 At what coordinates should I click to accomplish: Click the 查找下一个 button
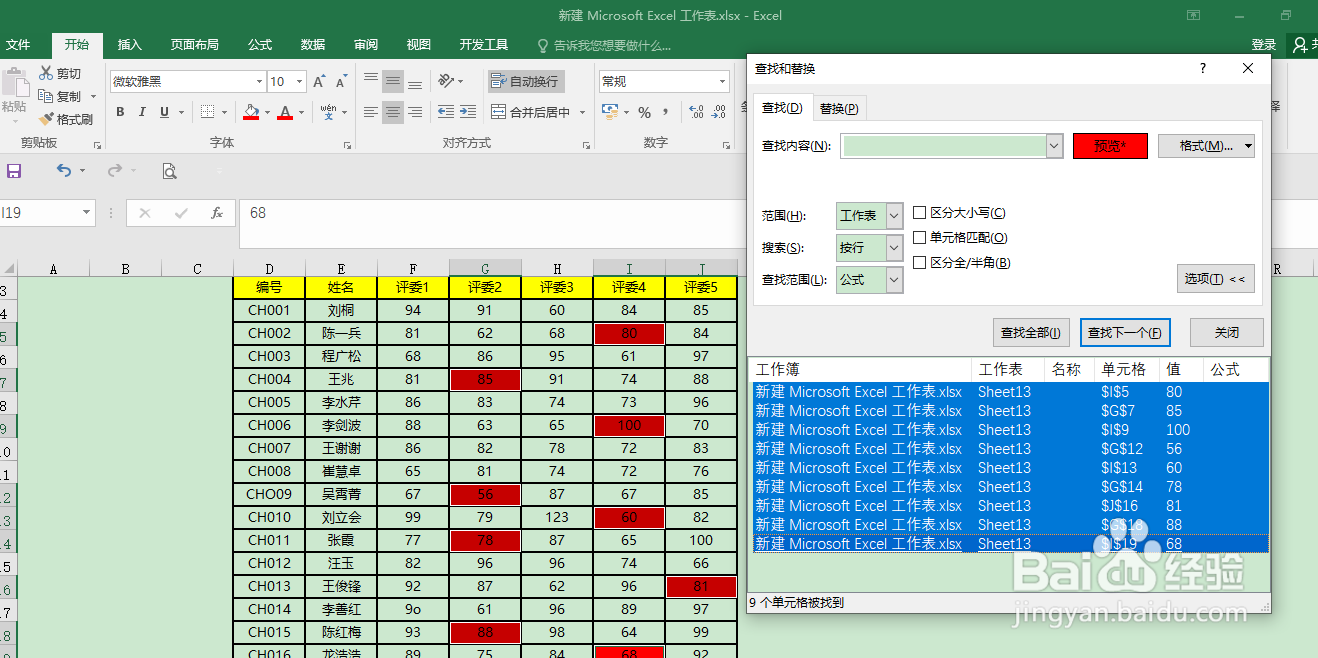tap(1124, 332)
